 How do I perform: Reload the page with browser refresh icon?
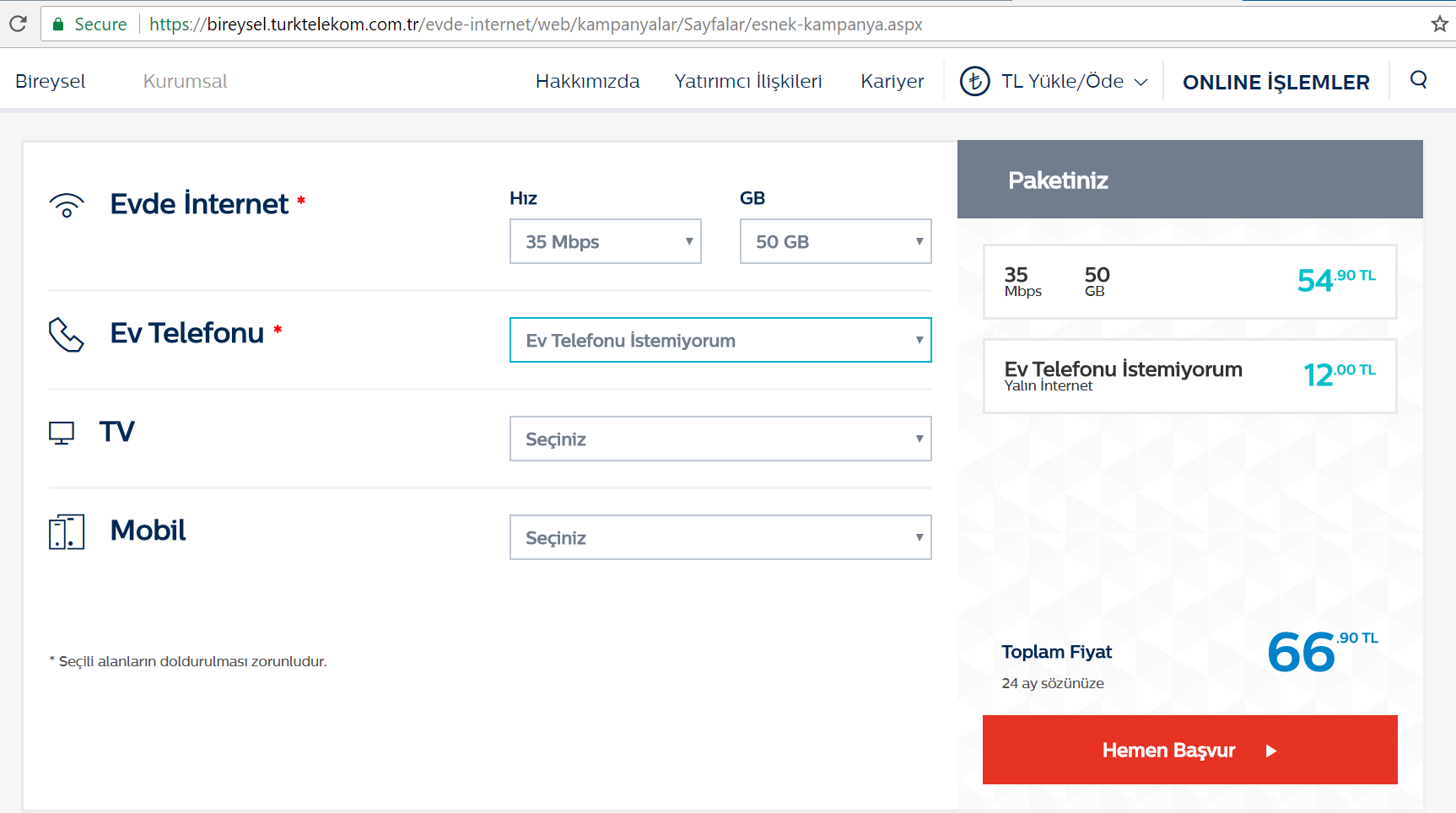point(18,24)
